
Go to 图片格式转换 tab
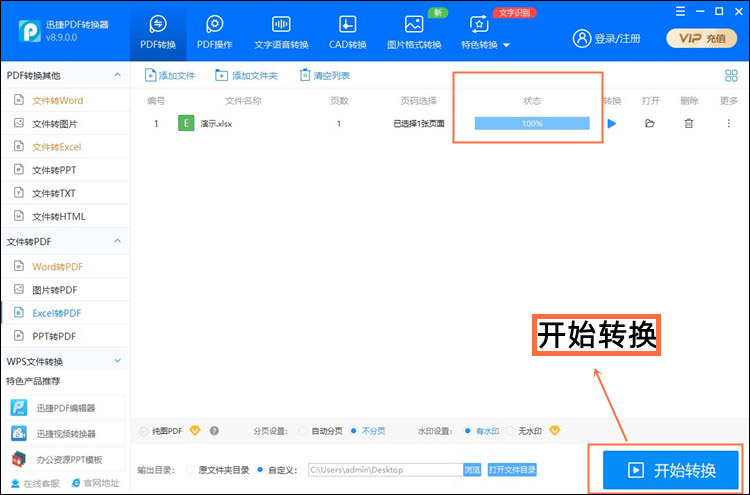click(x=414, y=33)
